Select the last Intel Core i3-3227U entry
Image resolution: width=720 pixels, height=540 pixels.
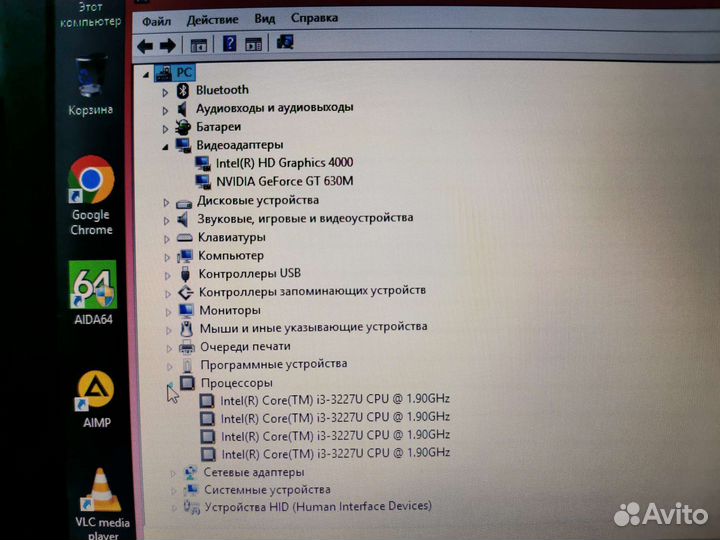coord(336,453)
